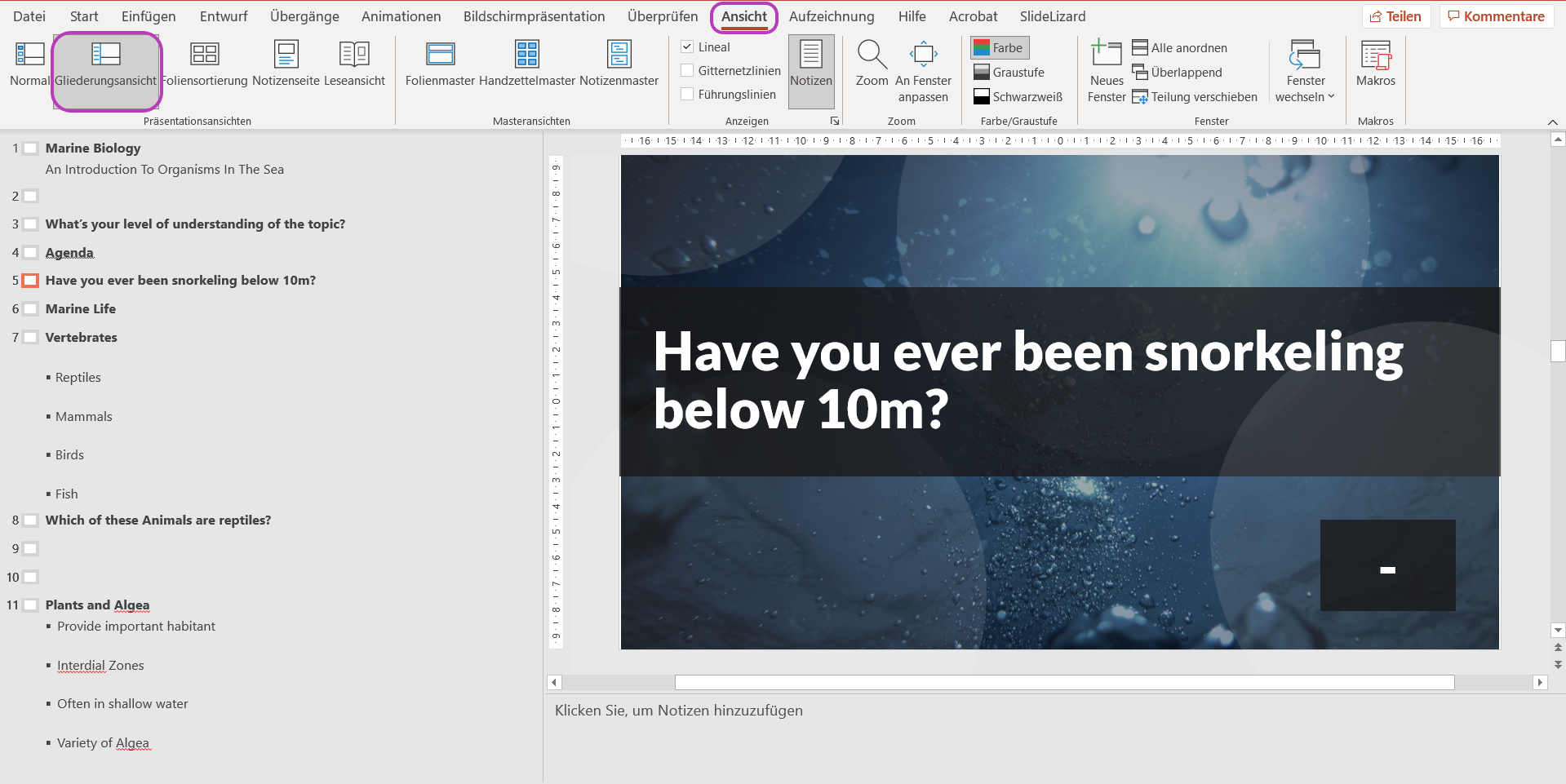1566x784 pixels.
Task: Switch to the Übergänge tab
Action: pyautogui.click(x=304, y=16)
